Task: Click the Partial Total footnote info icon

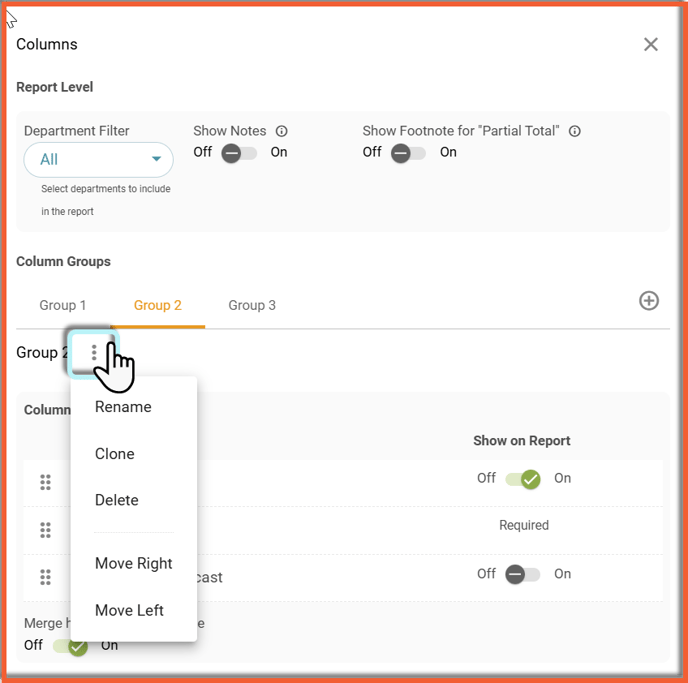Action: coord(574,131)
